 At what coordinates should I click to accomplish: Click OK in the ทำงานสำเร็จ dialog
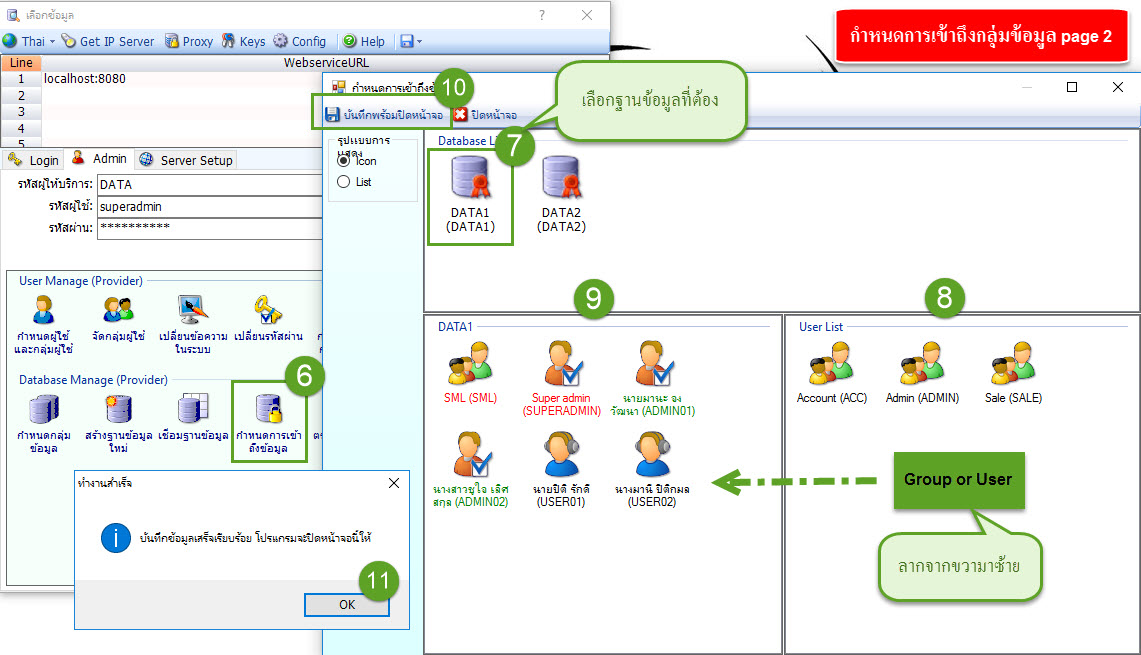(x=347, y=605)
